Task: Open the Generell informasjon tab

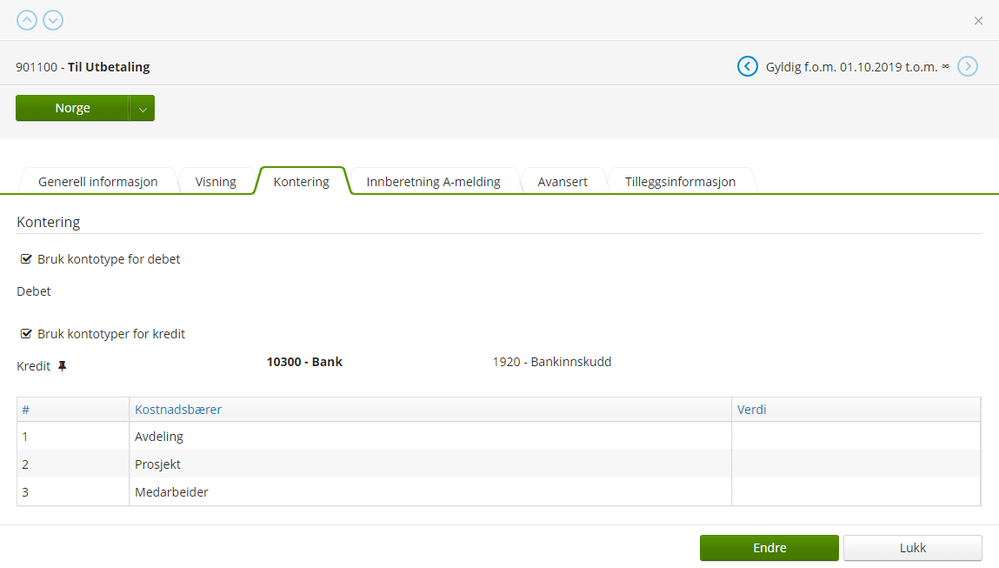Action: (x=98, y=181)
